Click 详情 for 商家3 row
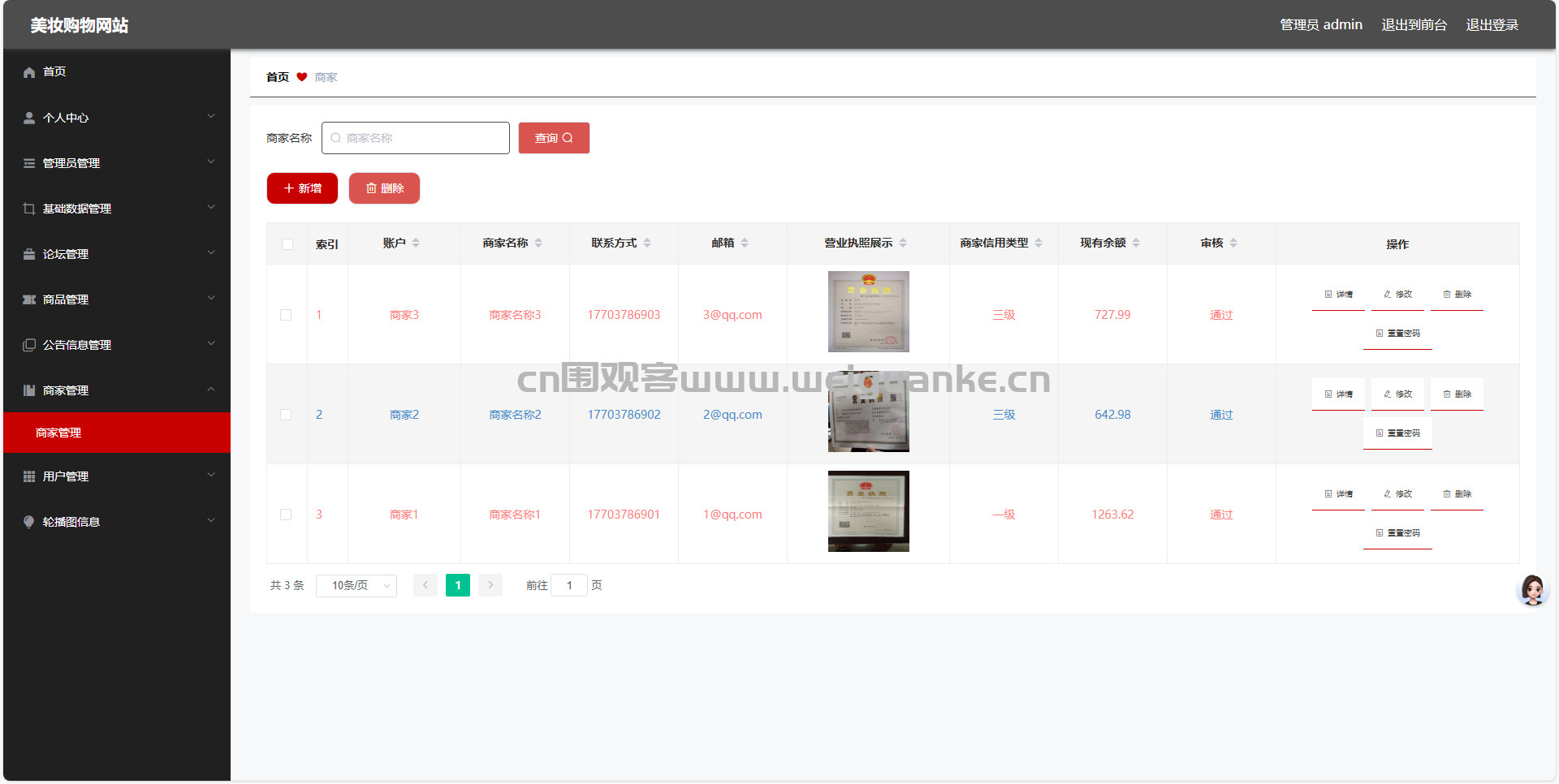This screenshot has width=1559, height=784. [x=1338, y=295]
